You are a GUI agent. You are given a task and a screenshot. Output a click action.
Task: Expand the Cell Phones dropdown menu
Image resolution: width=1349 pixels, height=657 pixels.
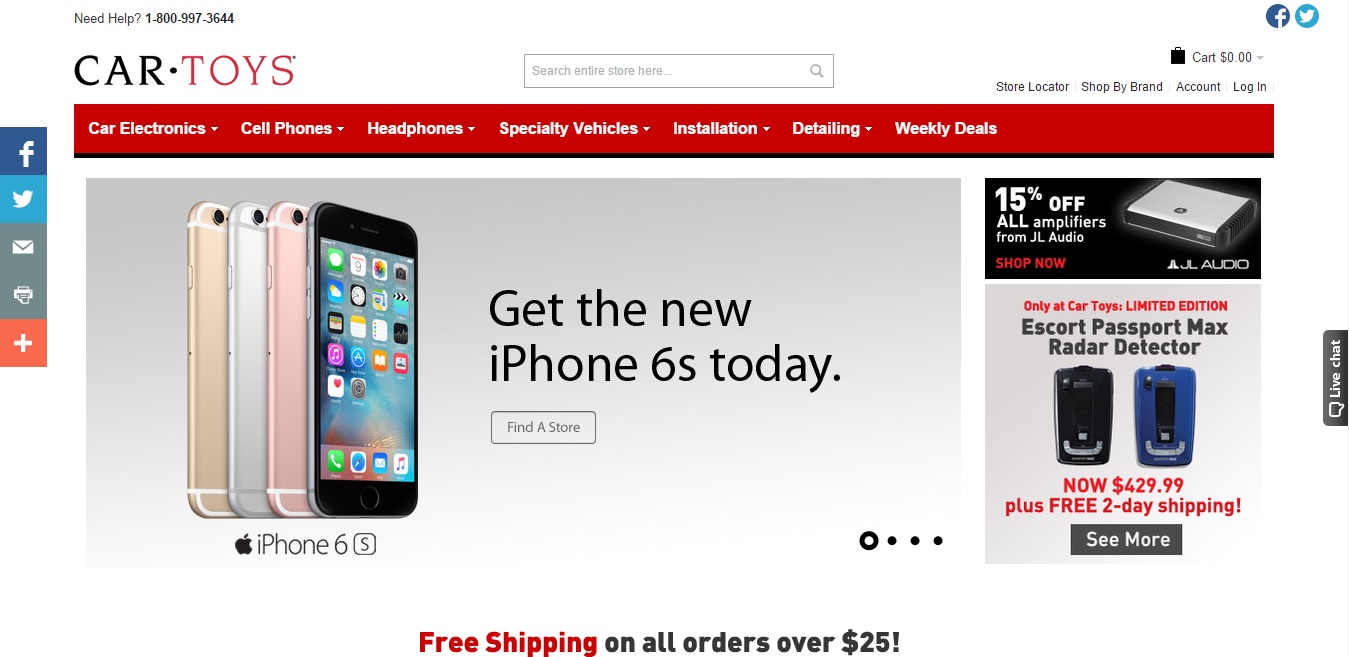pyautogui.click(x=292, y=128)
